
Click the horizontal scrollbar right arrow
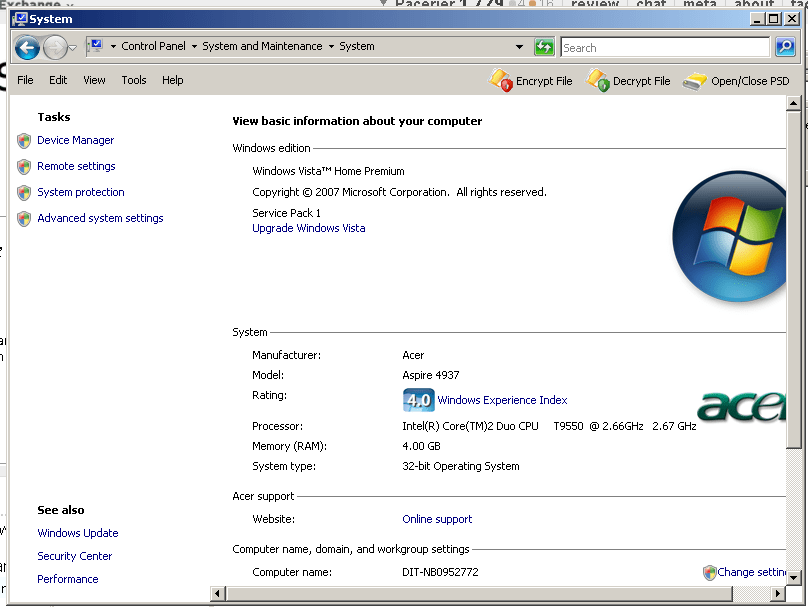(778, 594)
